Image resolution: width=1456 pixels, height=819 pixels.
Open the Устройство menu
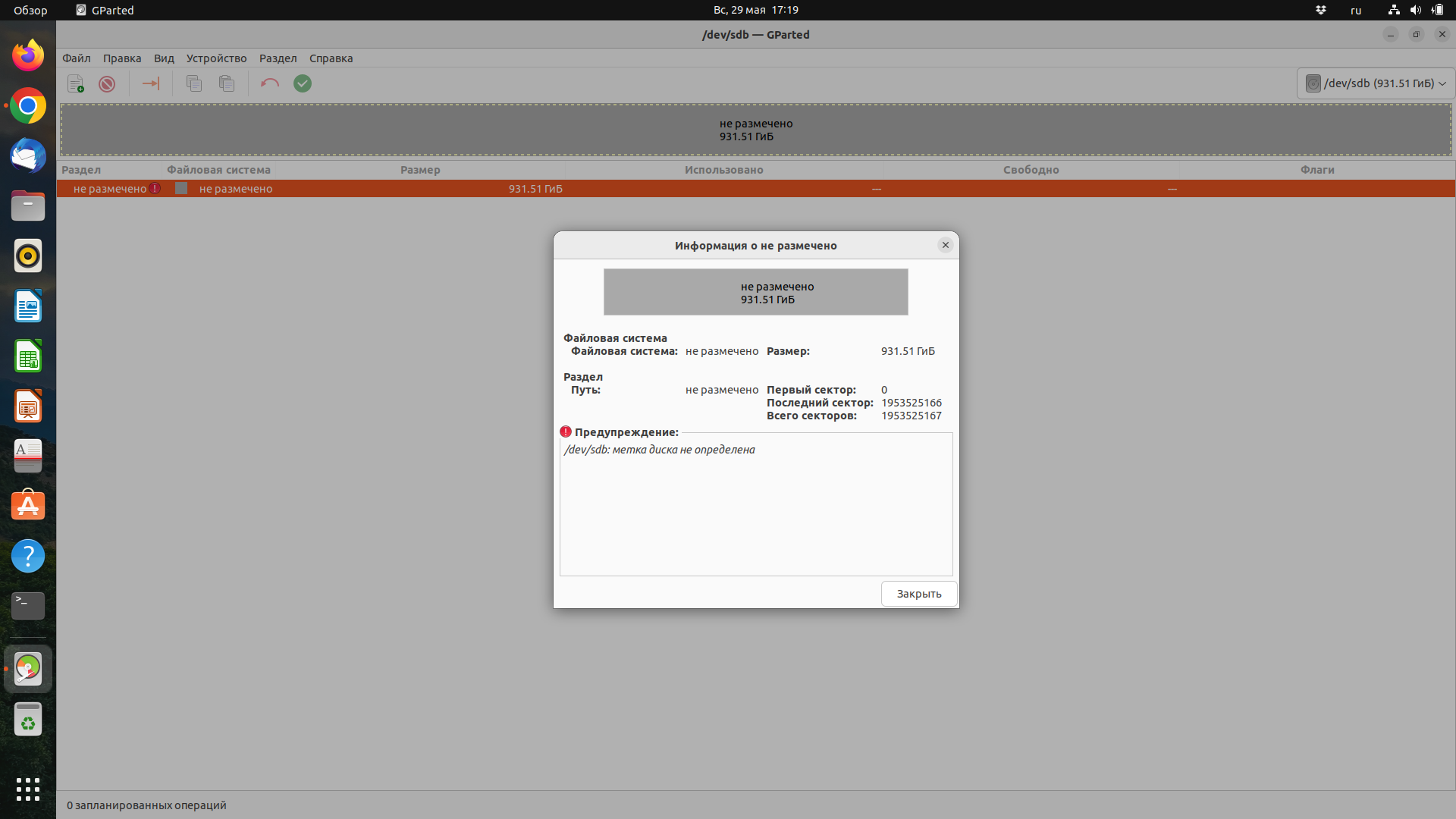pos(216,58)
